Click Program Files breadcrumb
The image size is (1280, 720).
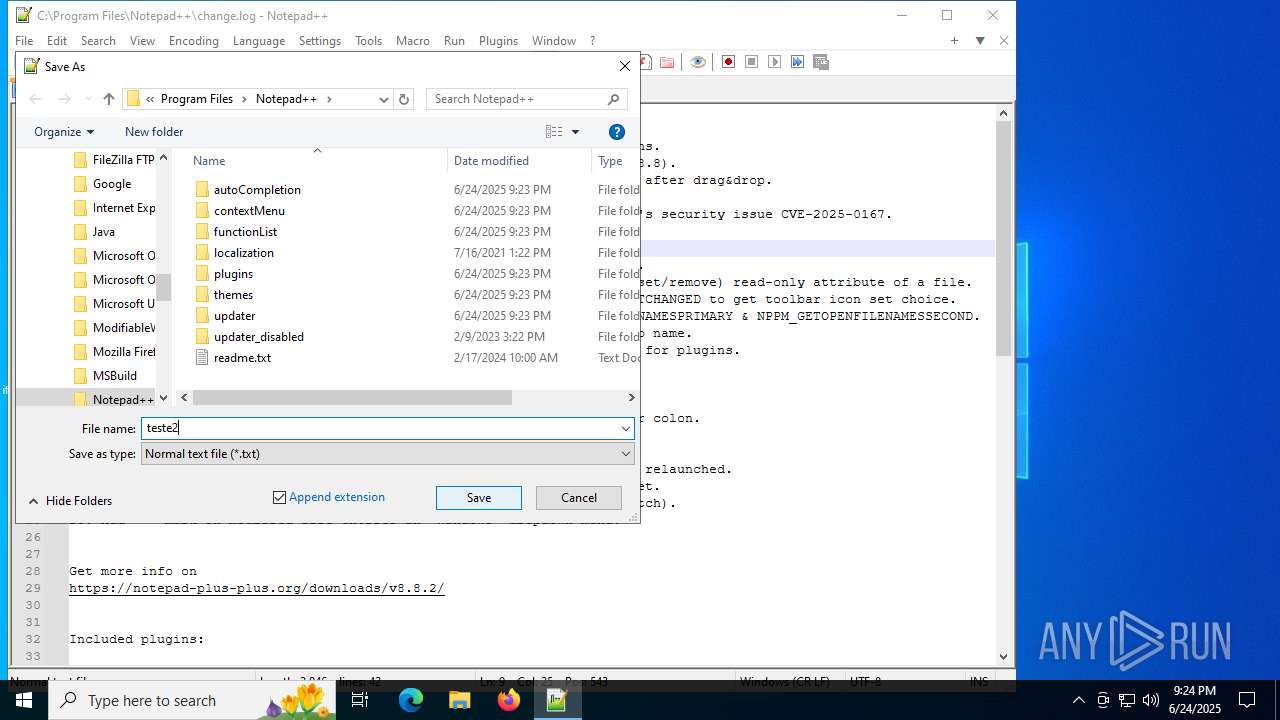(x=197, y=99)
